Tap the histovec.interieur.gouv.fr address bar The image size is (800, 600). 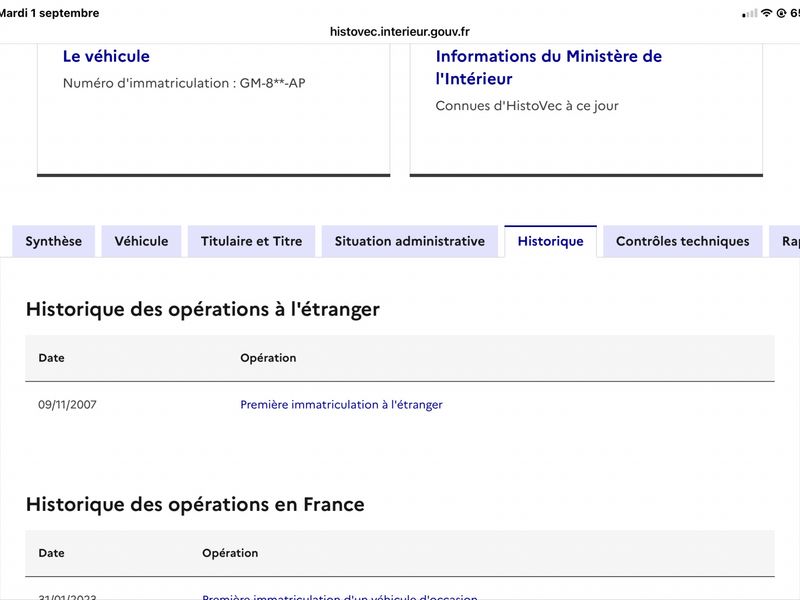399,32
